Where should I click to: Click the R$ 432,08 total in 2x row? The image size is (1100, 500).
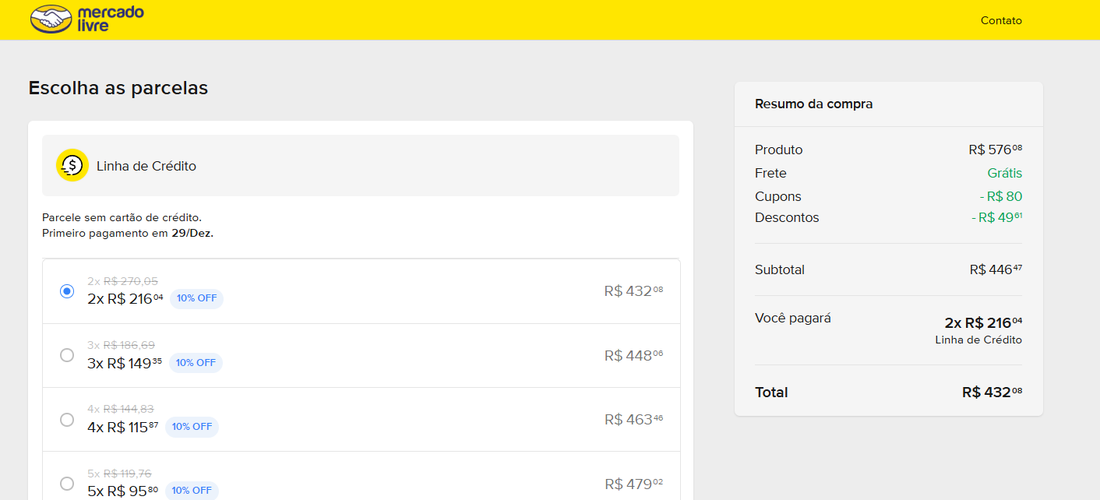(x=633, y=291)
